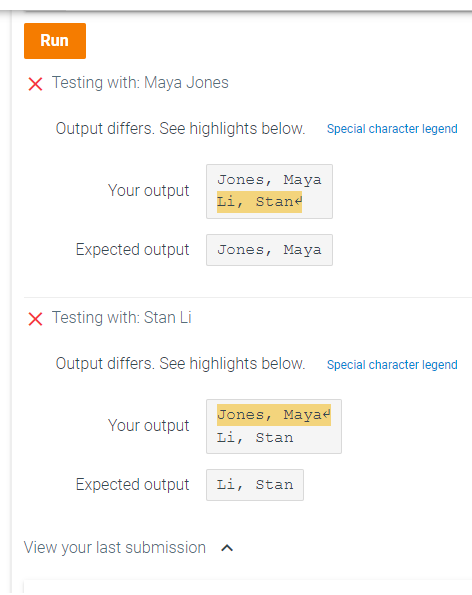This screenshot has width=472, height=595.
Task: Click first Output differs message text
Action: [x=180, y=129]
